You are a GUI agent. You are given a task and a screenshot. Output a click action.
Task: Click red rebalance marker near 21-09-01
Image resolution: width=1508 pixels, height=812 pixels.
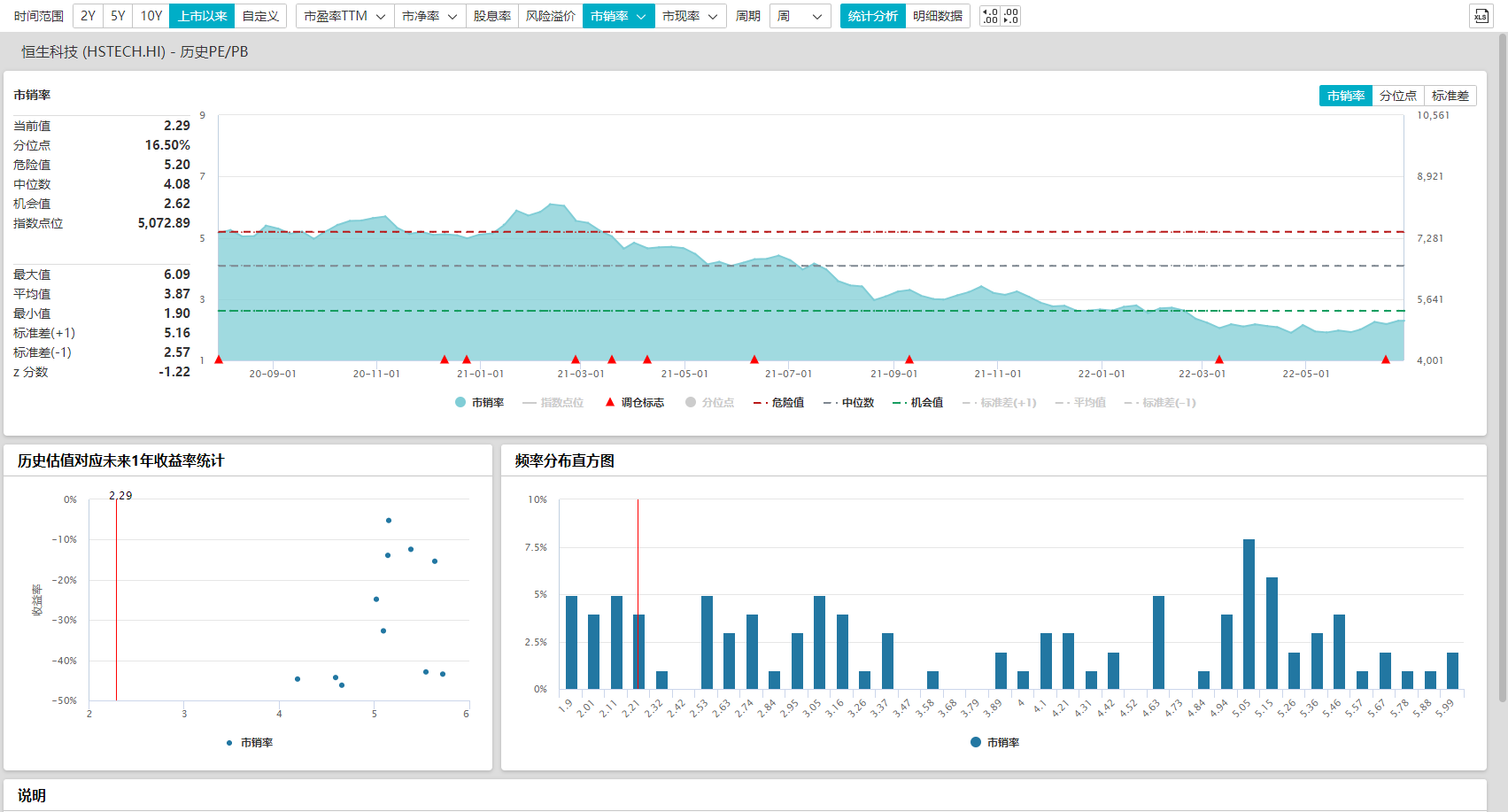(x=909, y=360)
